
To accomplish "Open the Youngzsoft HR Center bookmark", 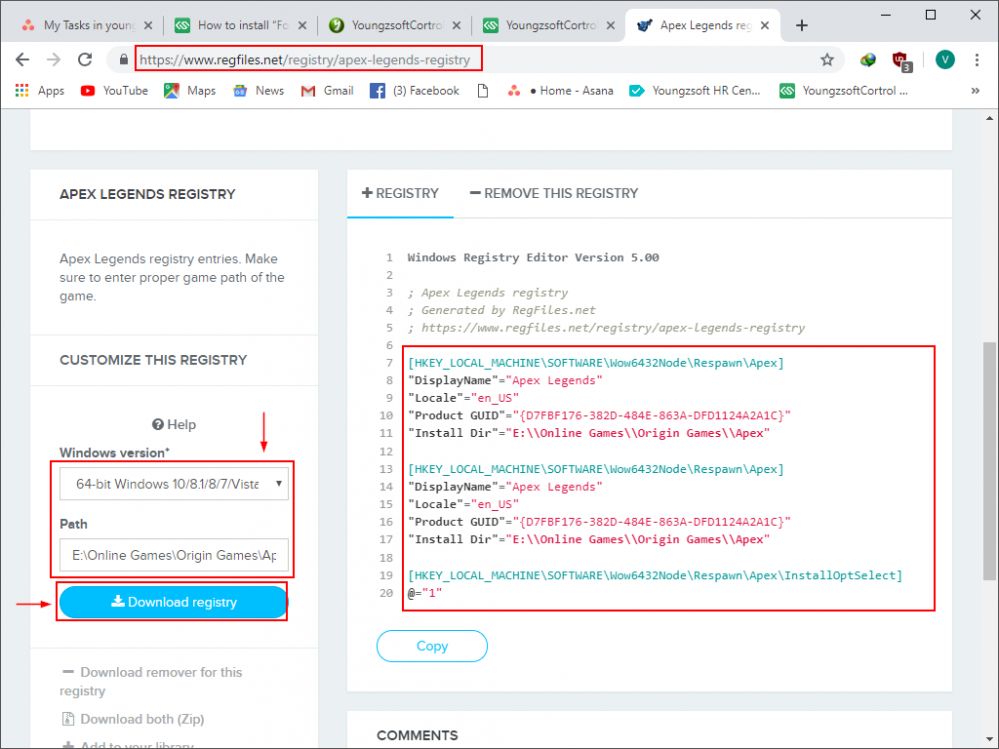I will [x=694, y=90].
